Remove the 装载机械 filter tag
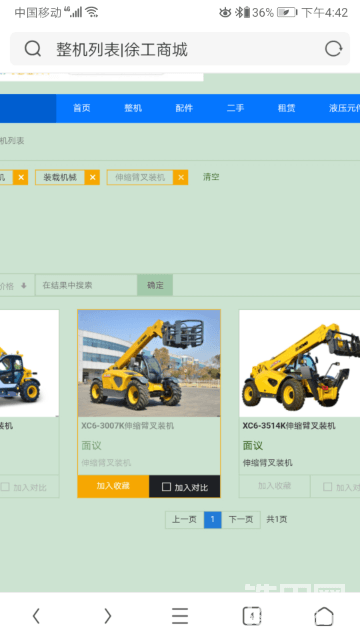This screenshot has height=640, width=360. tap(93, 177)
